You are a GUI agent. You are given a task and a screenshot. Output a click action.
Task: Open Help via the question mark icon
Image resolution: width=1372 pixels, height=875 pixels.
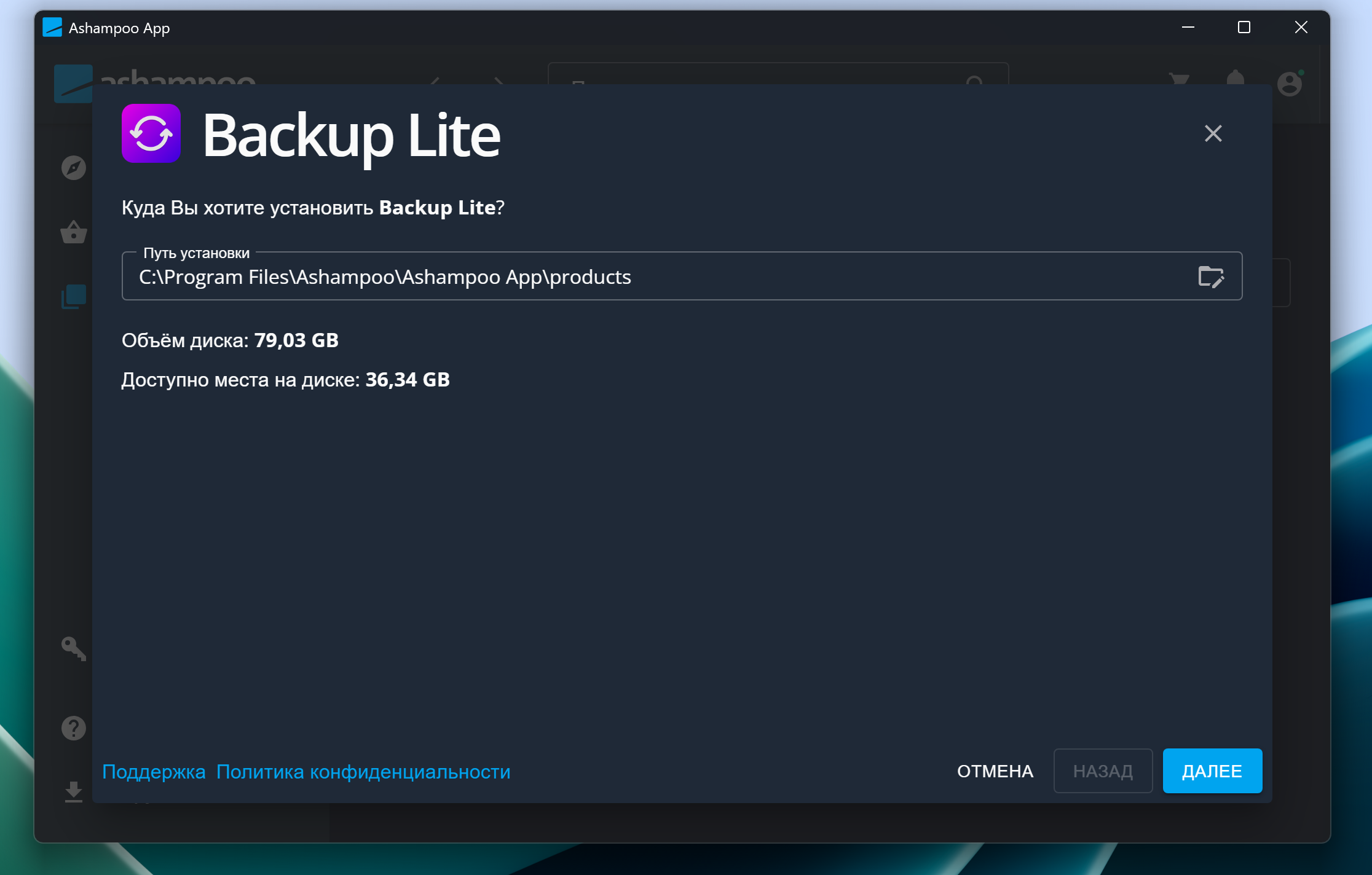(x=73, y=728)
